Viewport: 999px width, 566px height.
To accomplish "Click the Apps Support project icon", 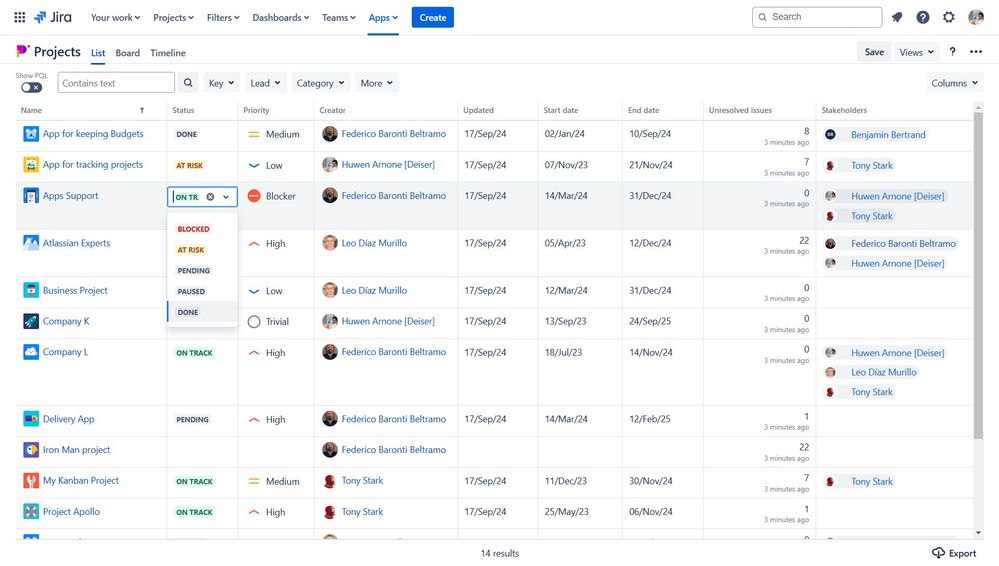I will [x=31, y=196].
